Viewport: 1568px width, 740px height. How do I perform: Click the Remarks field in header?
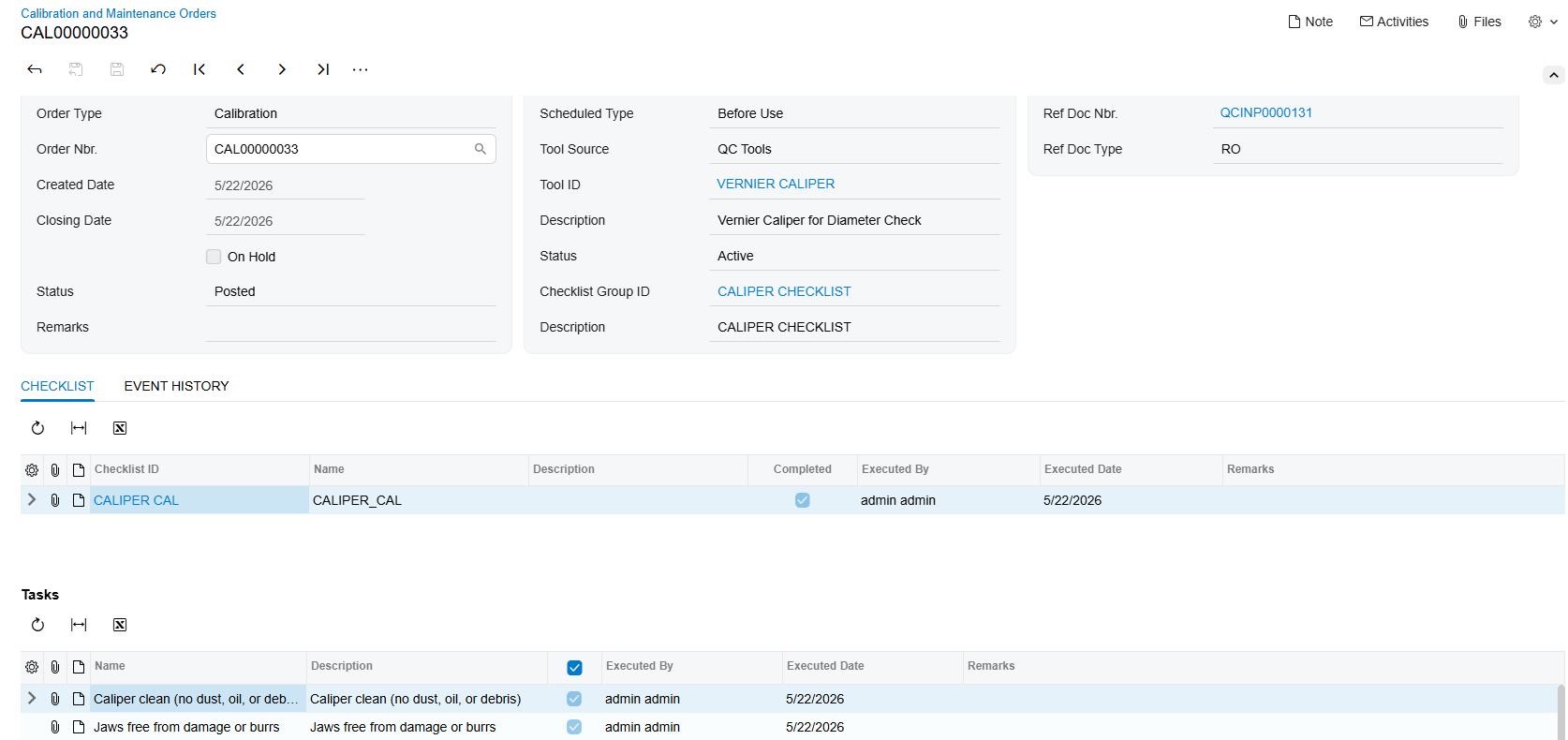click(x=351, y=327)
